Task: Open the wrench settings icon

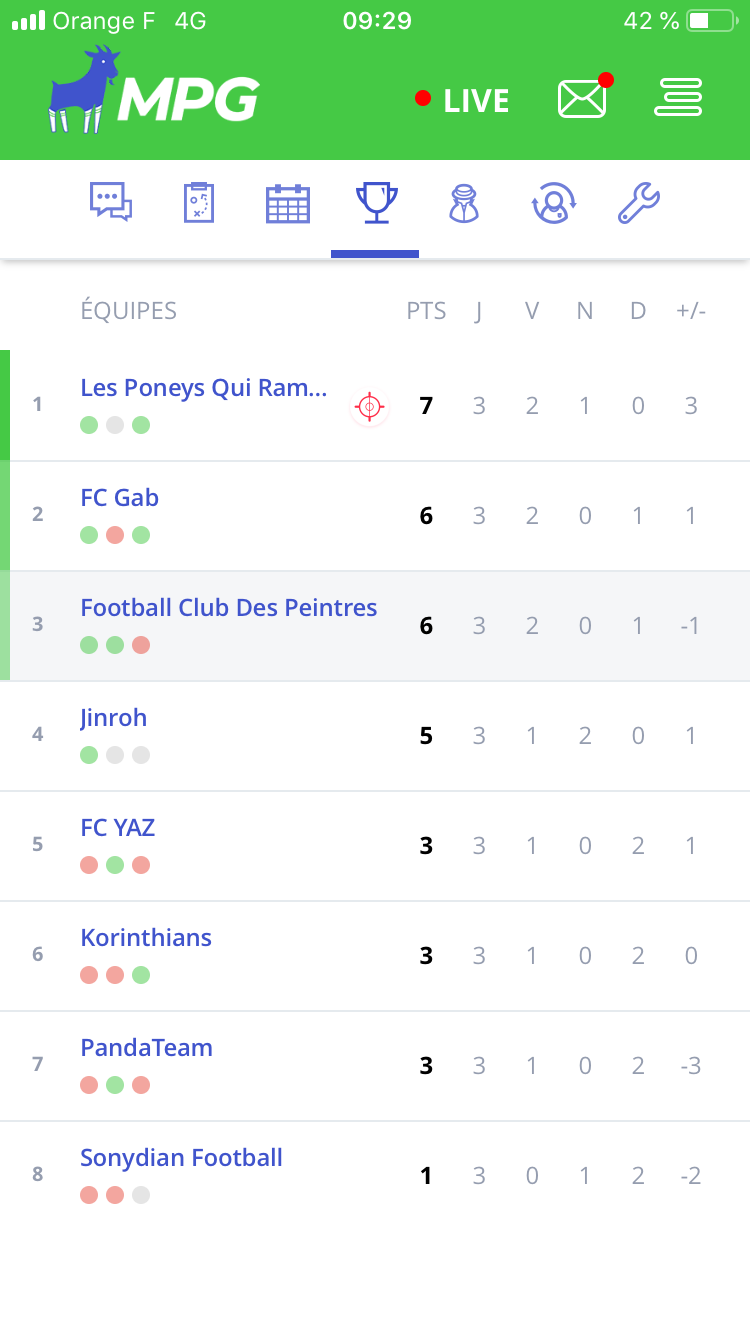Action: [638, 203]
